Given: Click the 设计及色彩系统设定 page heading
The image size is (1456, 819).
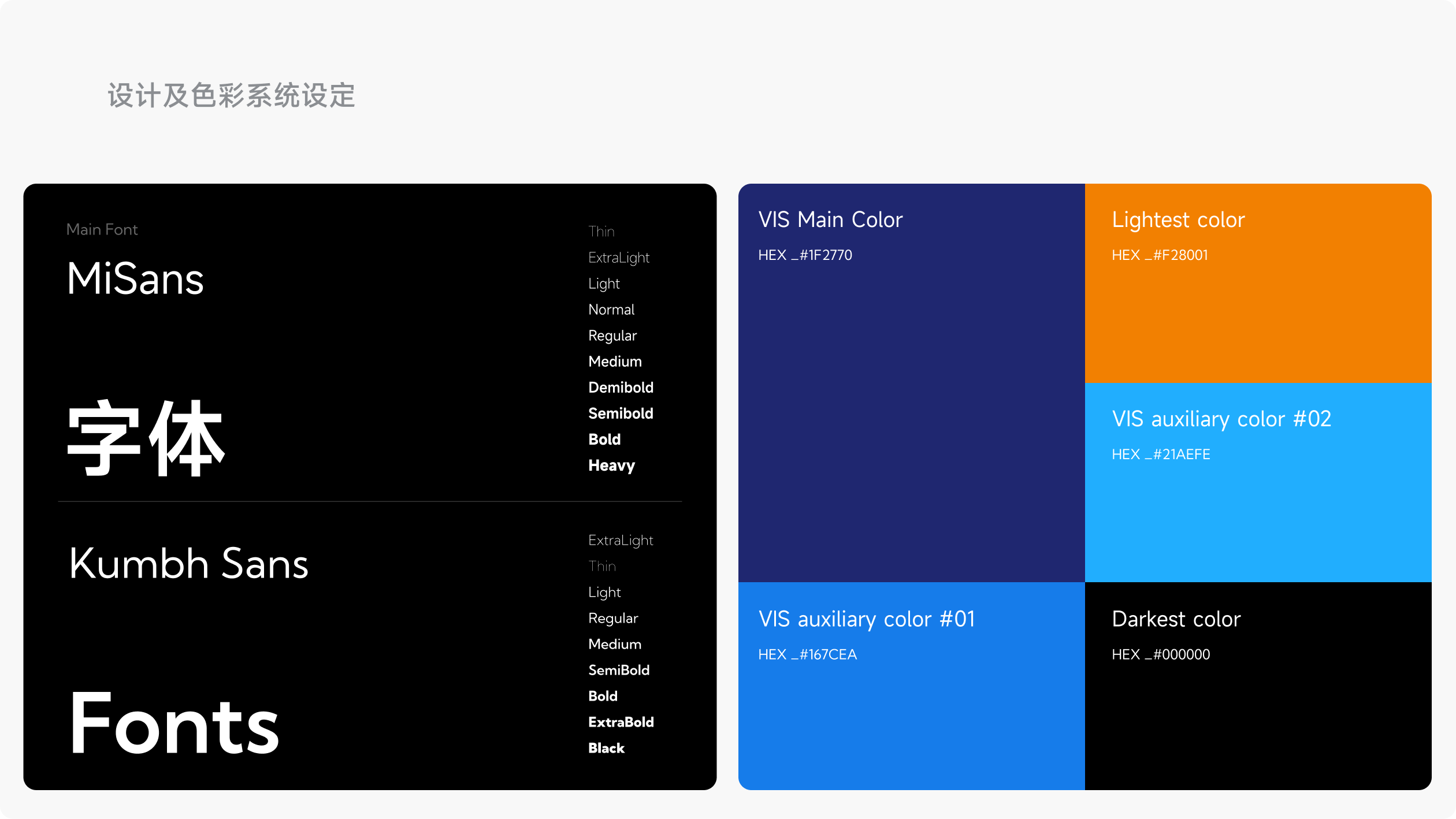Looking at the screenshot, I should point(231,95).
